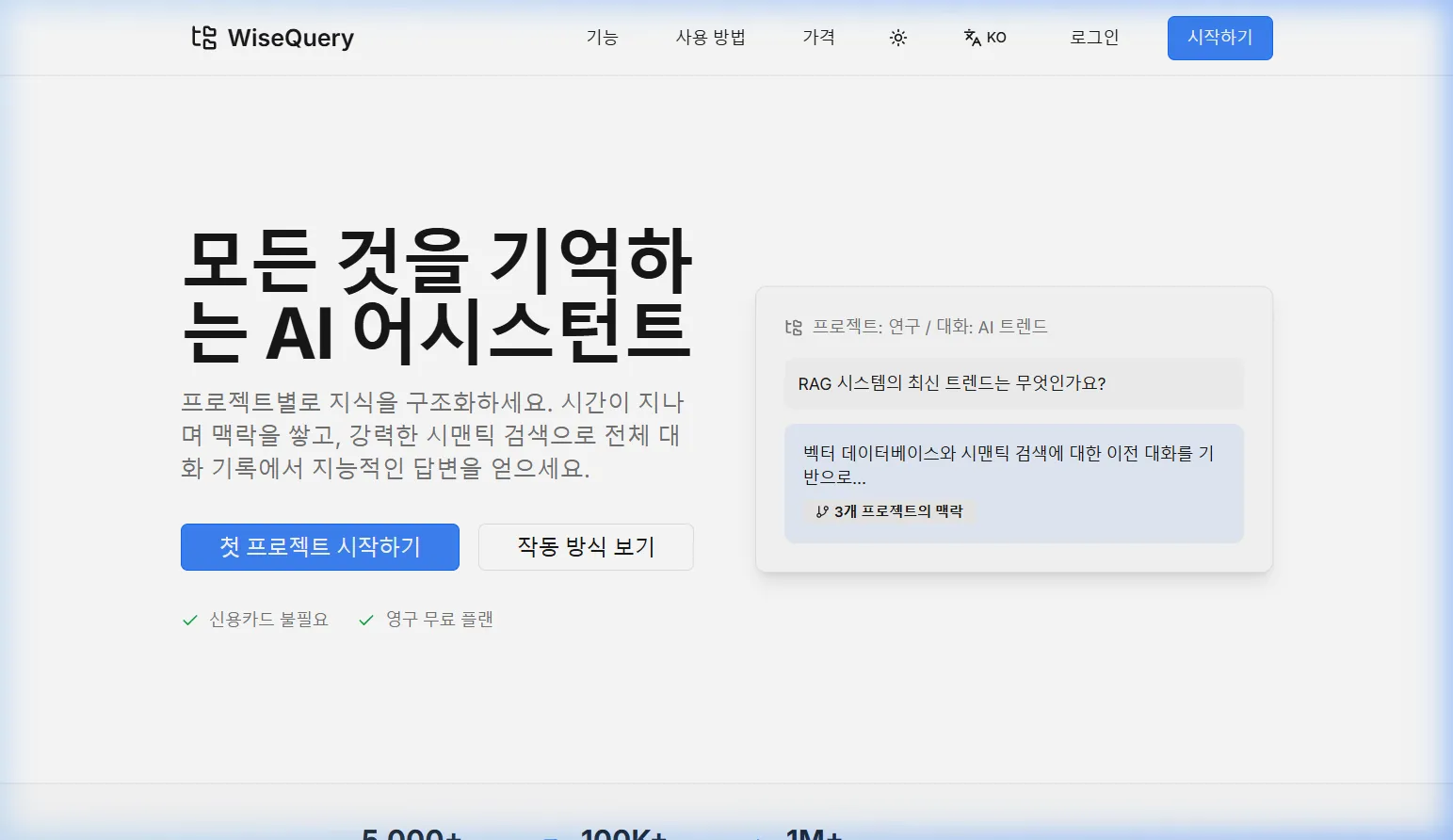Click the translate icon beside KO
Screen dimensions: 1453x840
[x=972, y=38]
